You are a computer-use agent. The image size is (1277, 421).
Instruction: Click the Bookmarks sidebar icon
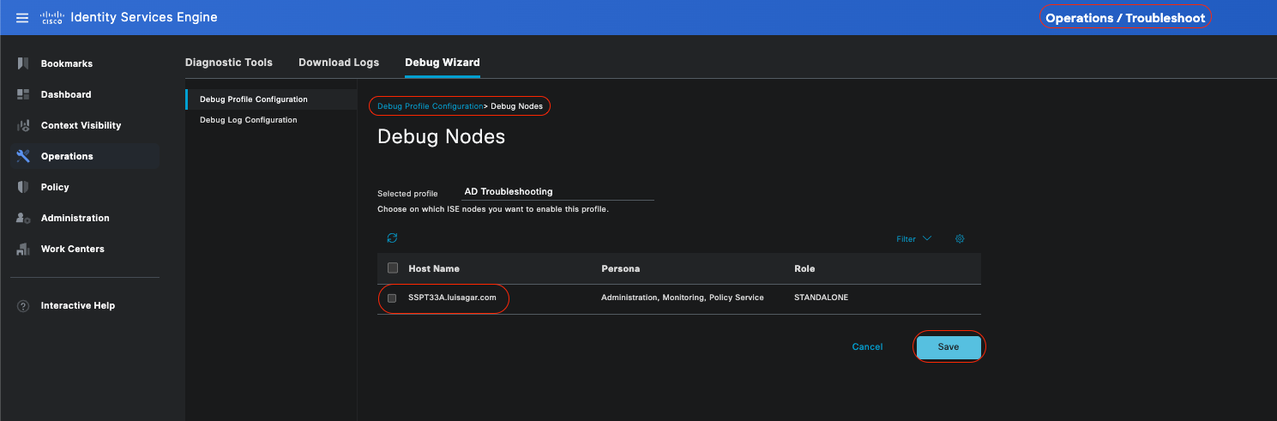(23, 63)
